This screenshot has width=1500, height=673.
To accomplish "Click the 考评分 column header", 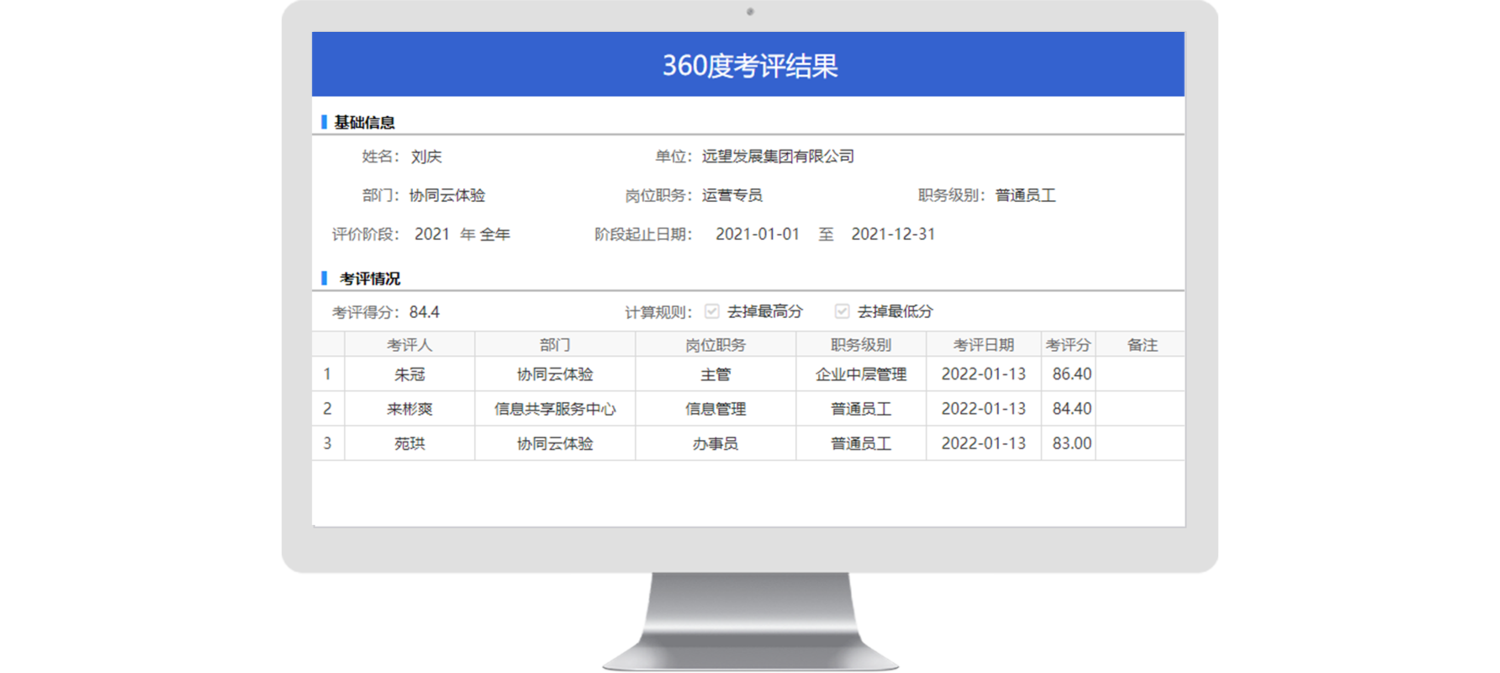I will click(1067, 345).
